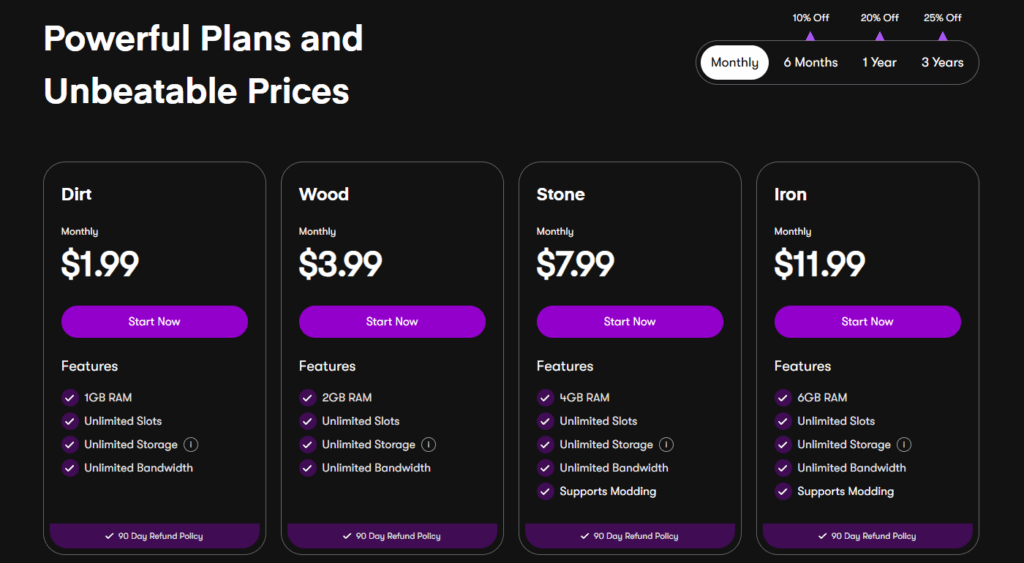This screenshot has height=563, width=1024.
Task: Start Now on the Dirt plan
Action: (x=155, y=322)
